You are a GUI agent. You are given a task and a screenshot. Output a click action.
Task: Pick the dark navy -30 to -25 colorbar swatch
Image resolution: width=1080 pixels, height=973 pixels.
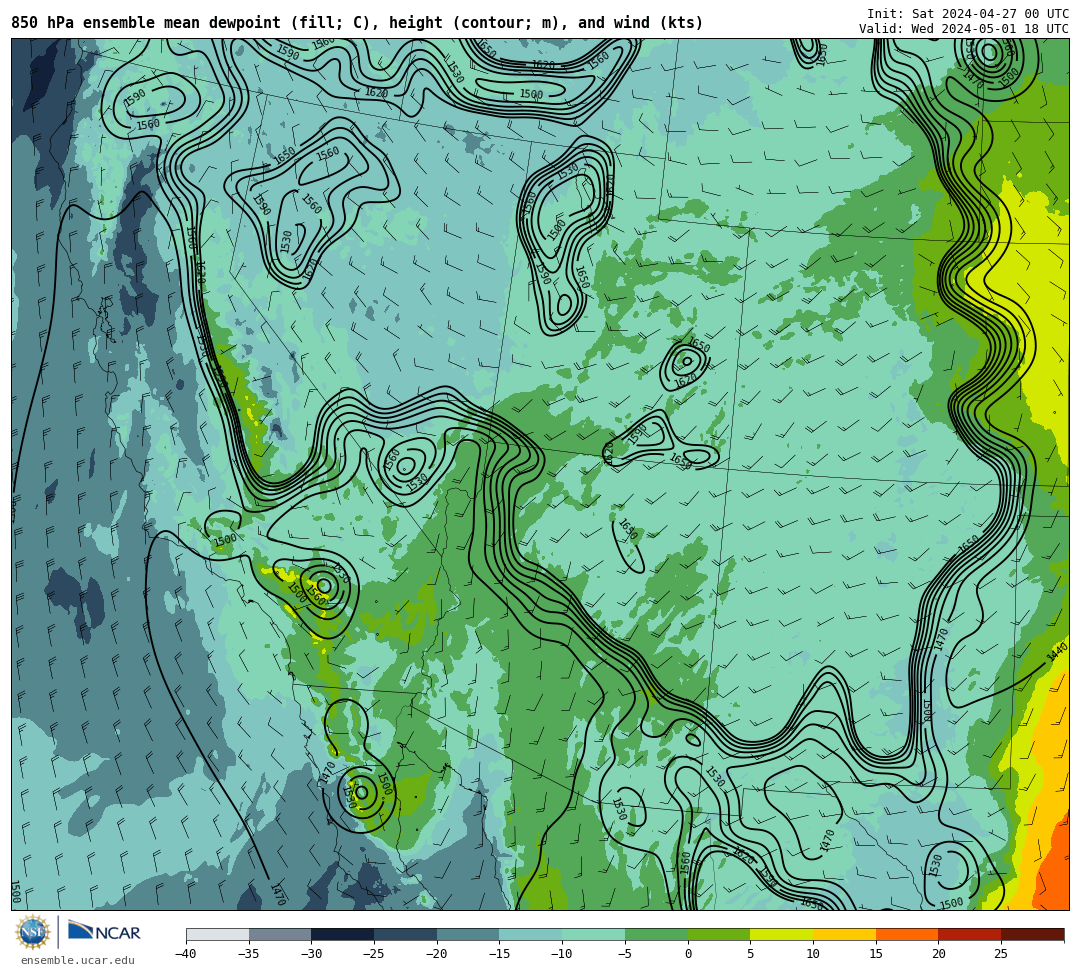click(x=343, y=934)
